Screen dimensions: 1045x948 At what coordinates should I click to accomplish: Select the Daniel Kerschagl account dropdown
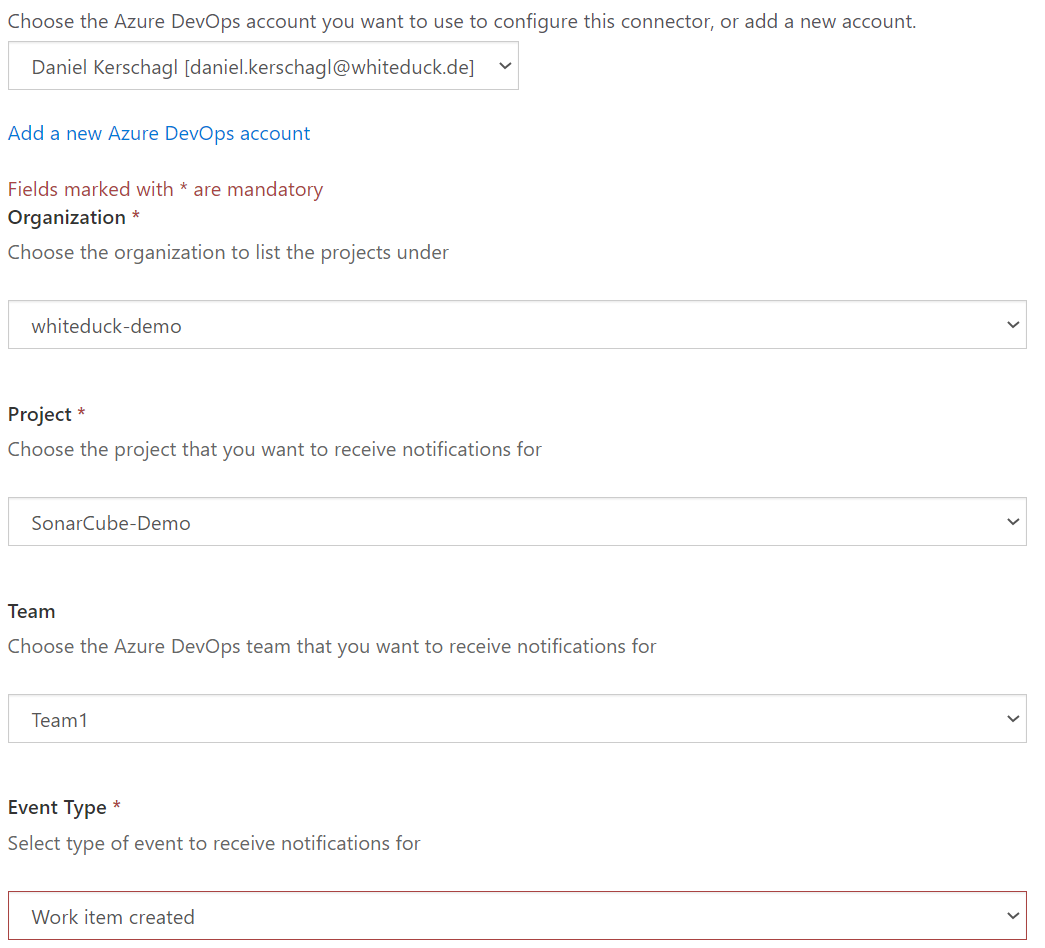263,66
